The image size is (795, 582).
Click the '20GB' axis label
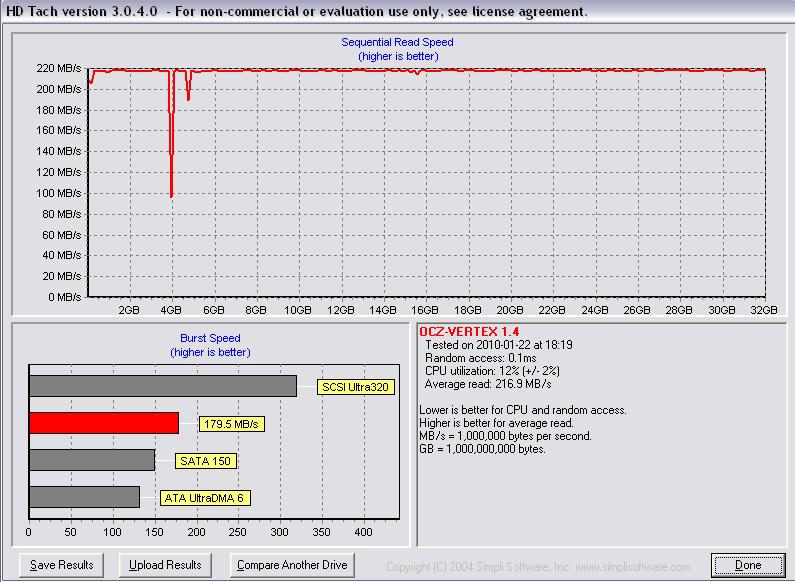click(510, 310)
